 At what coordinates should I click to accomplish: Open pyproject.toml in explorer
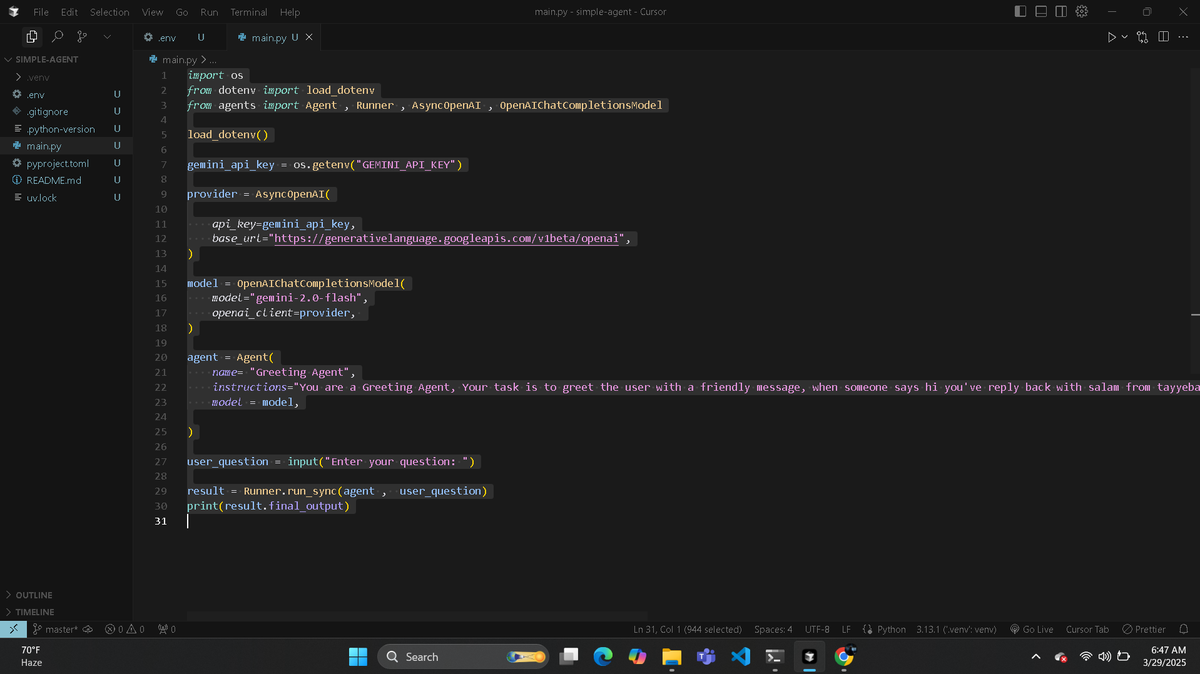tap(66, 163)
